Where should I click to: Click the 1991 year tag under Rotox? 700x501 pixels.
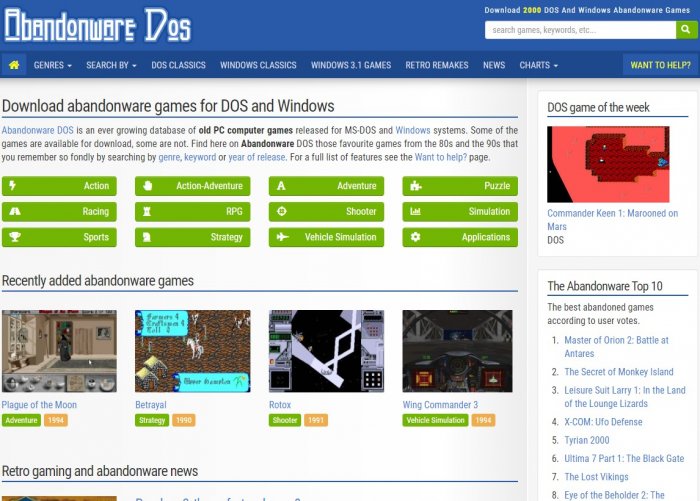(316, 420)
